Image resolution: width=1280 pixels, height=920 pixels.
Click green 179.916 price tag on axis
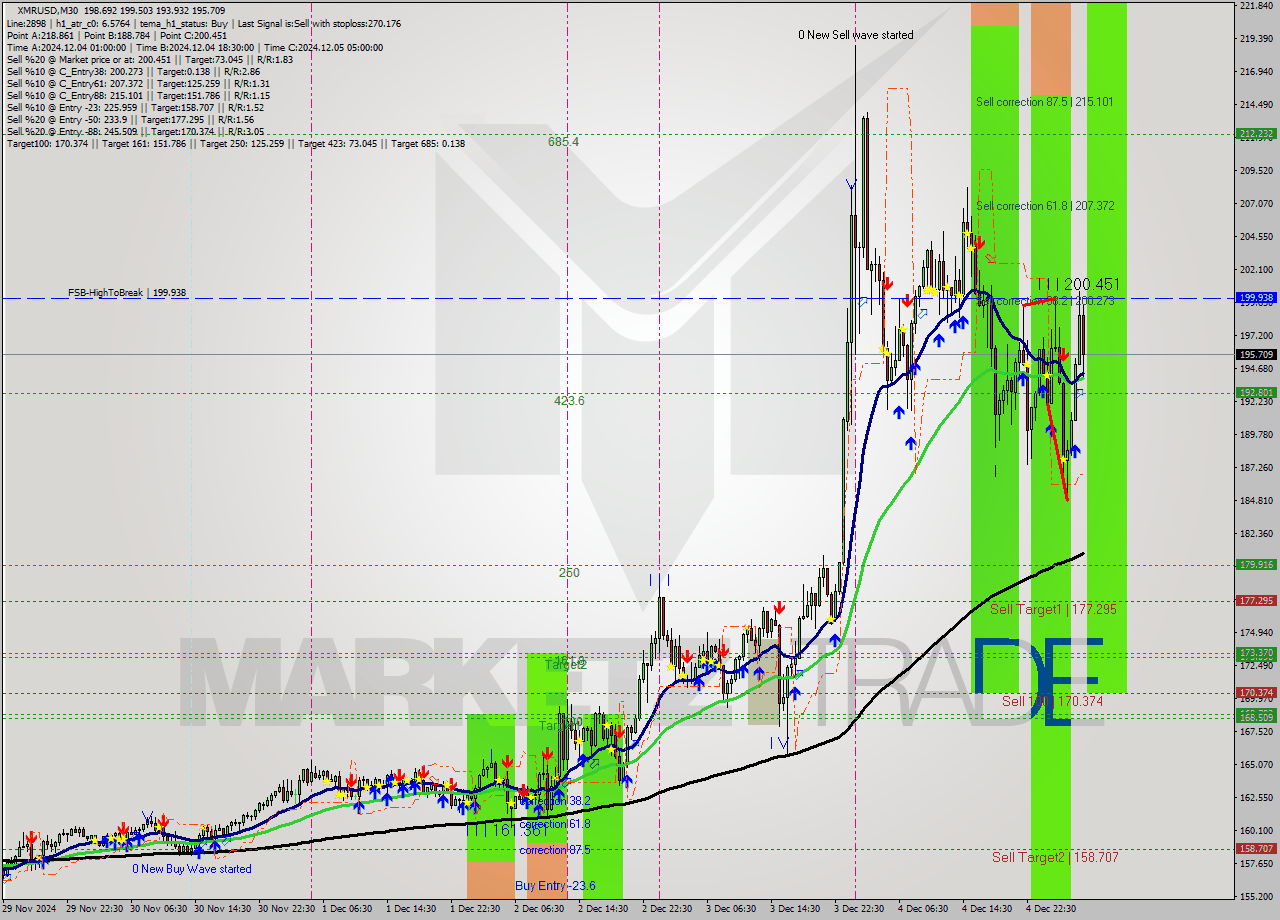tap(1256, 565)
